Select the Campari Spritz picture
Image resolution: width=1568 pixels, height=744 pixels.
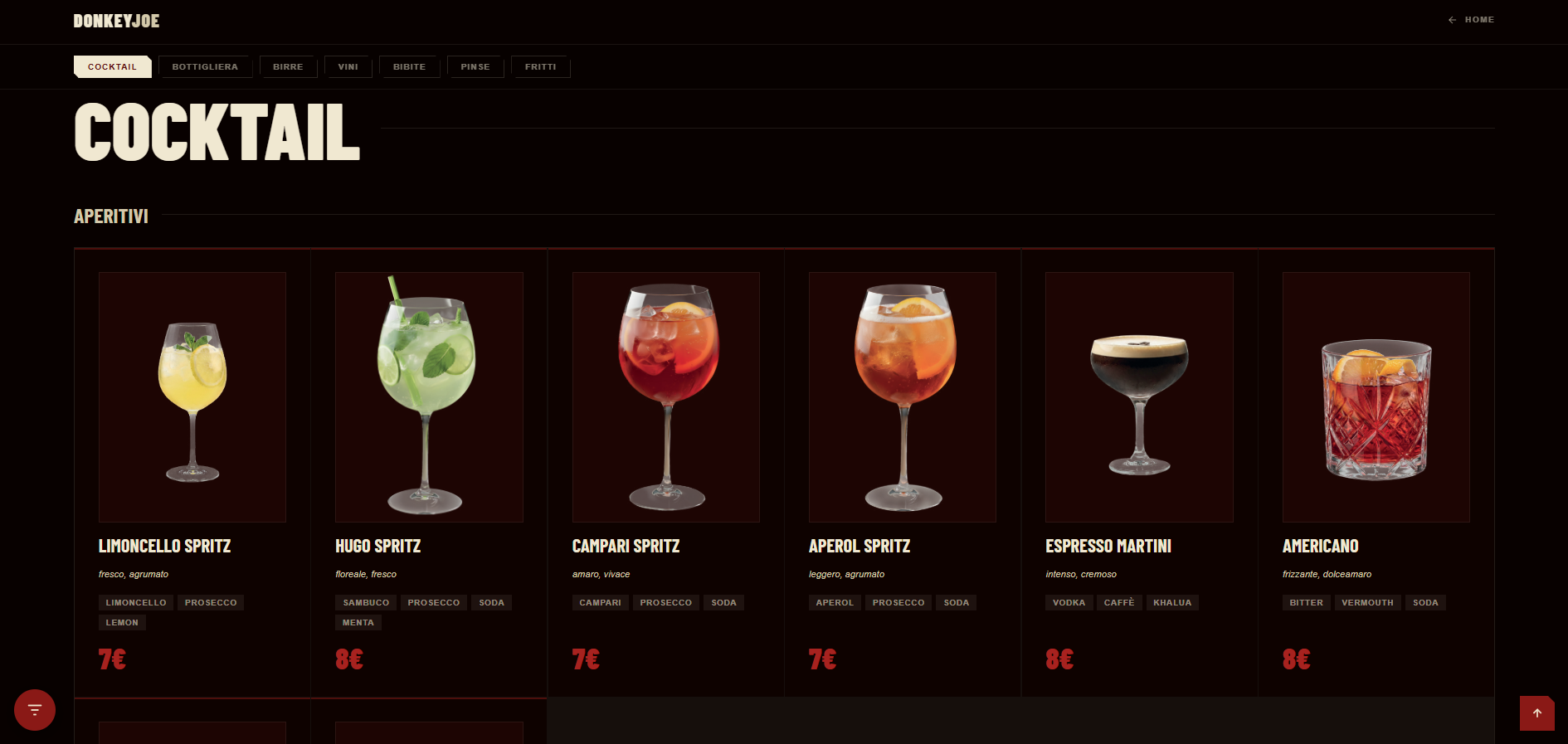tap(666, 397)
